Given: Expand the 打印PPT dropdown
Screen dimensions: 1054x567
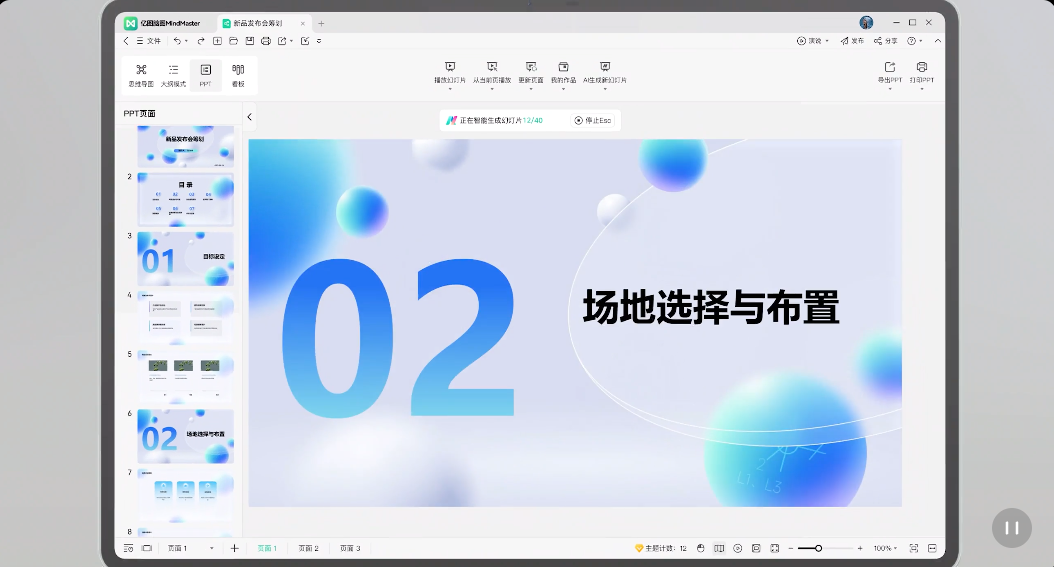Looking at the screenshot, I should pyautogui.click(x=921, y=89).
